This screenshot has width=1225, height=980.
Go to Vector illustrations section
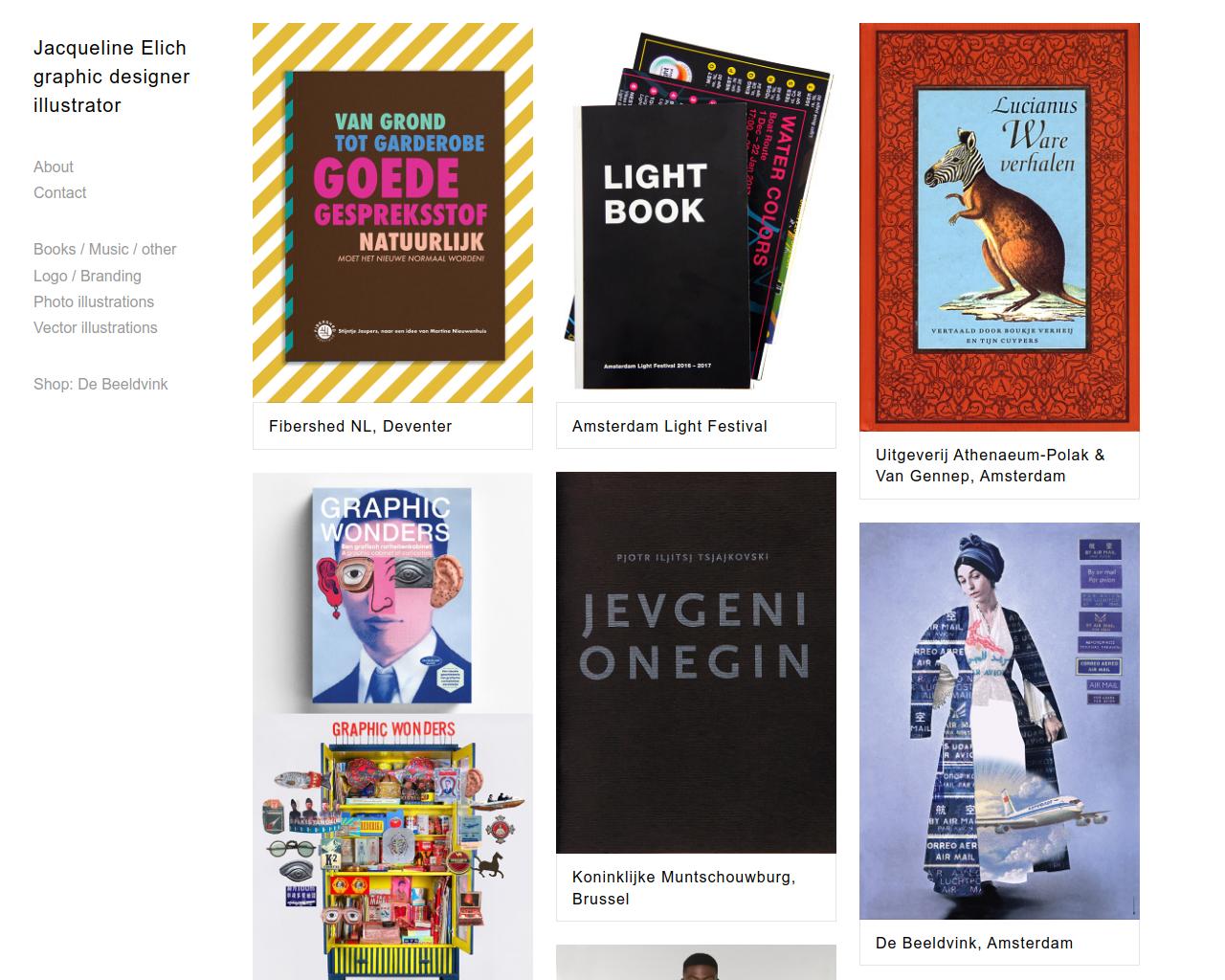click(96, 327)
